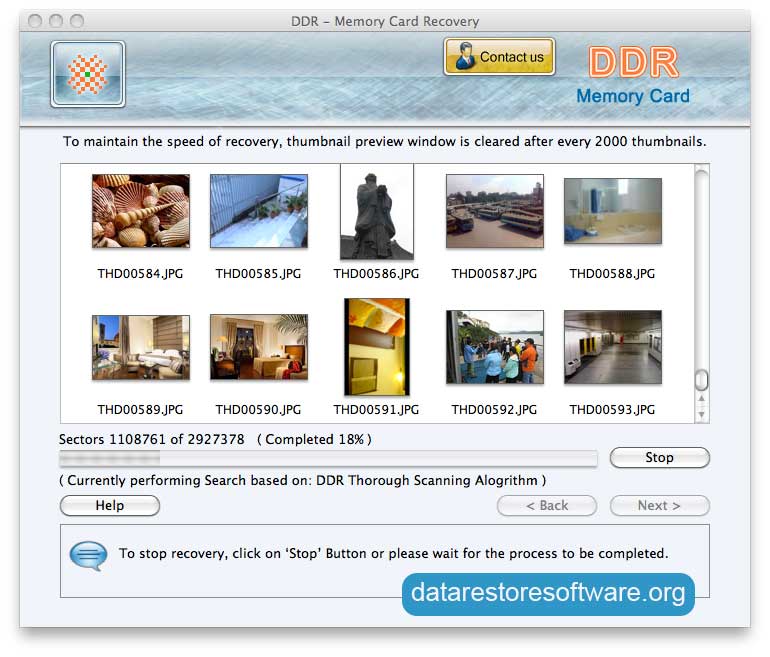Click the file name THD00585.JPG

coord(258,274)
